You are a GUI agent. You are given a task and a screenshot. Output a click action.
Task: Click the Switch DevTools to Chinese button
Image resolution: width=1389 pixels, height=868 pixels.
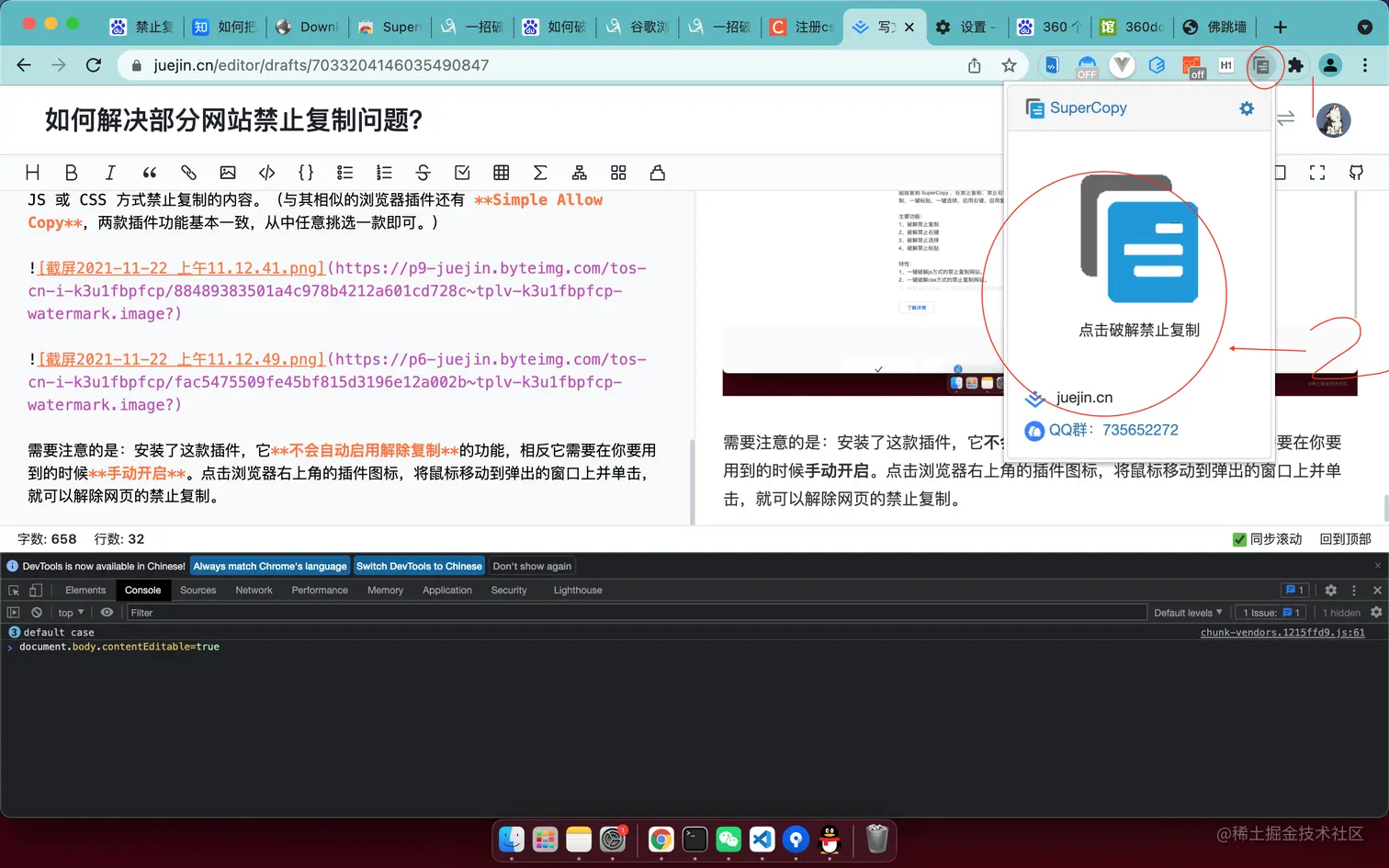pyautogui.click(x=419, y=566)
